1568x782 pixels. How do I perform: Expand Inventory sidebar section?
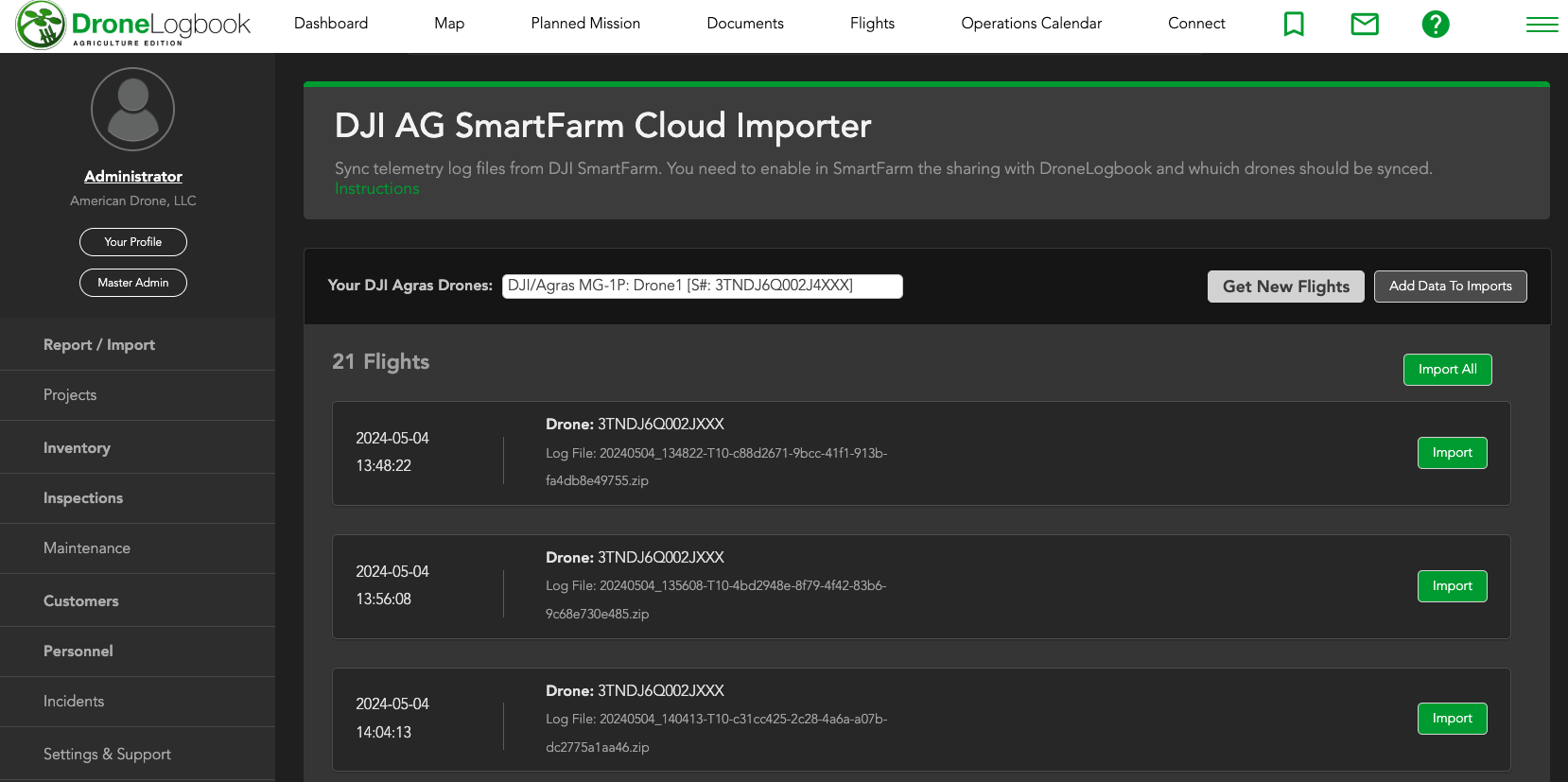(x=137, y=448)
